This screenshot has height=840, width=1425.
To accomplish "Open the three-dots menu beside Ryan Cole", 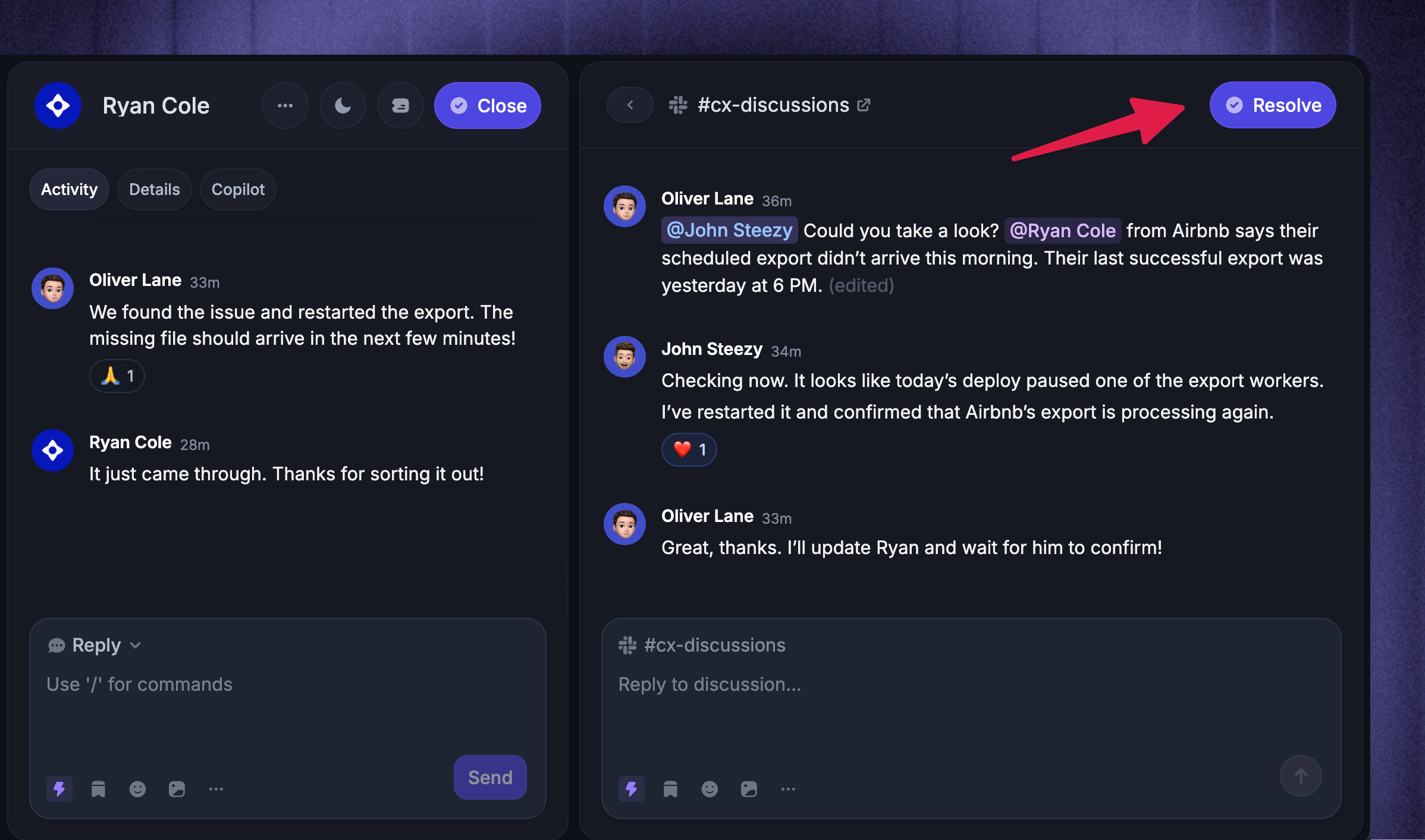I will [x=285, y=106].
